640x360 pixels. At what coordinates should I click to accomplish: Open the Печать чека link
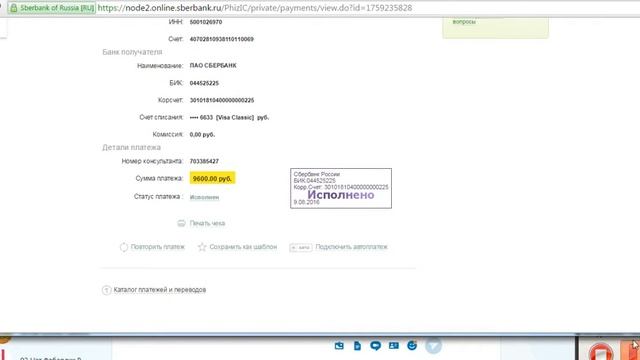coord(207,223)
